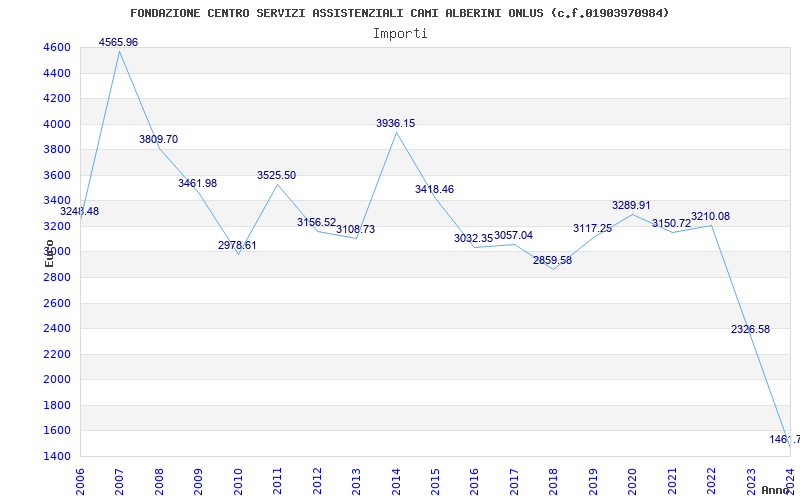Click the chart title mentioning FONDAZIONE CENTRO SERVIZI

399,13
